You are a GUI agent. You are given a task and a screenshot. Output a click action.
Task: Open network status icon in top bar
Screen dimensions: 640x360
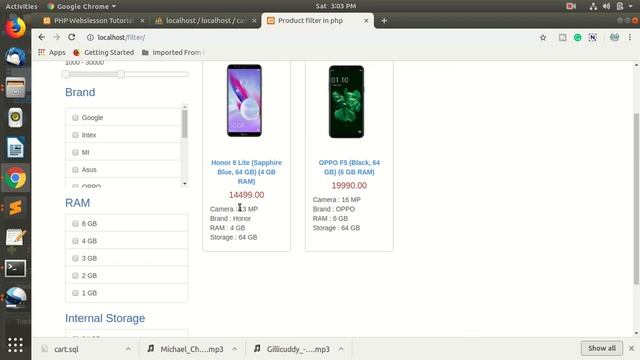pos(593,6)
